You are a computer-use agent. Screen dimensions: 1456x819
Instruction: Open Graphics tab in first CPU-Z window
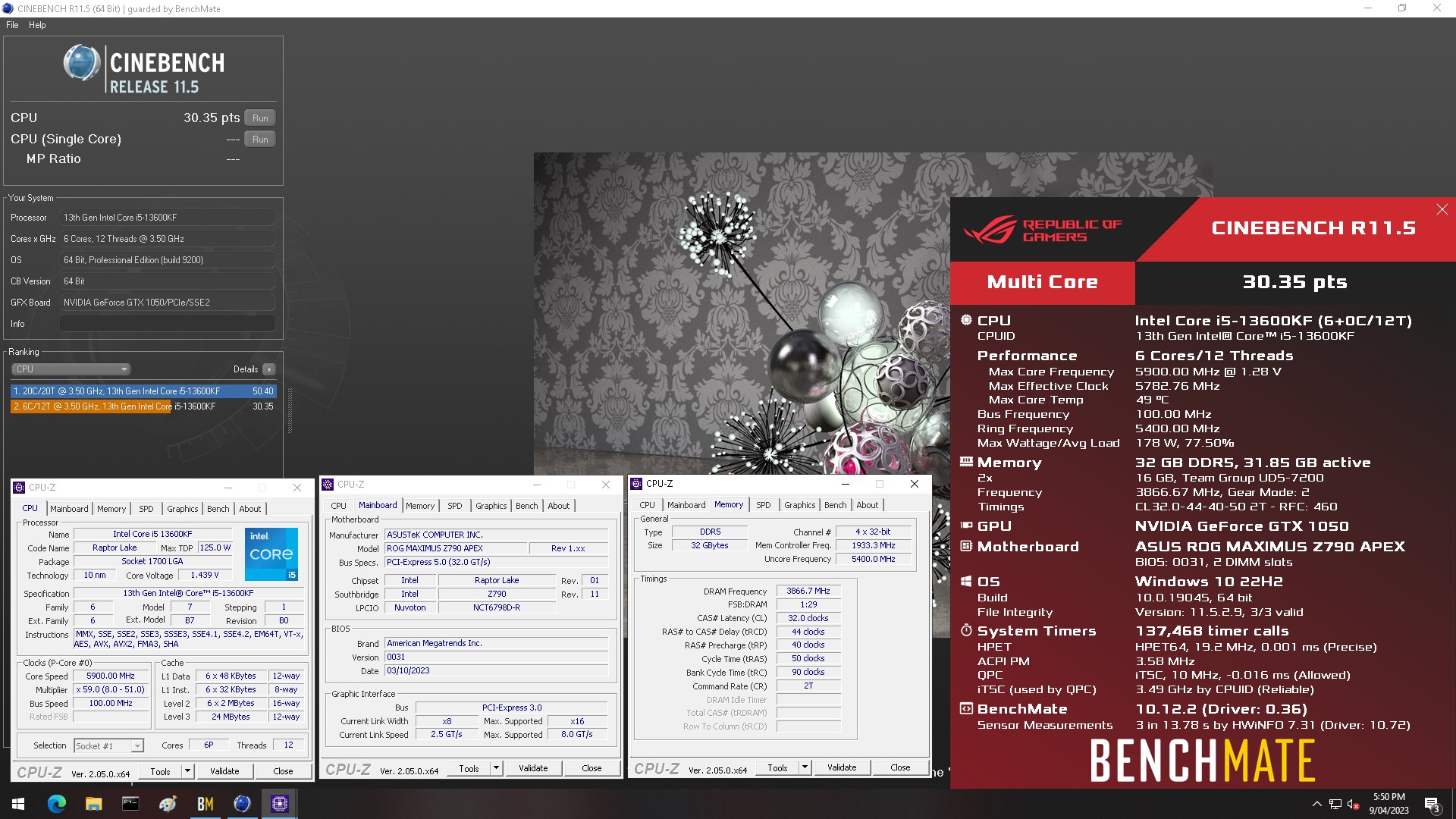tap(183, 509)
